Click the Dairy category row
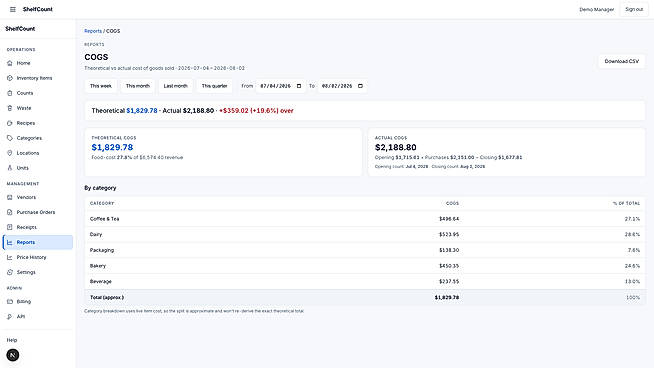The height and width of the screenshot is (368, 654). 365,234
